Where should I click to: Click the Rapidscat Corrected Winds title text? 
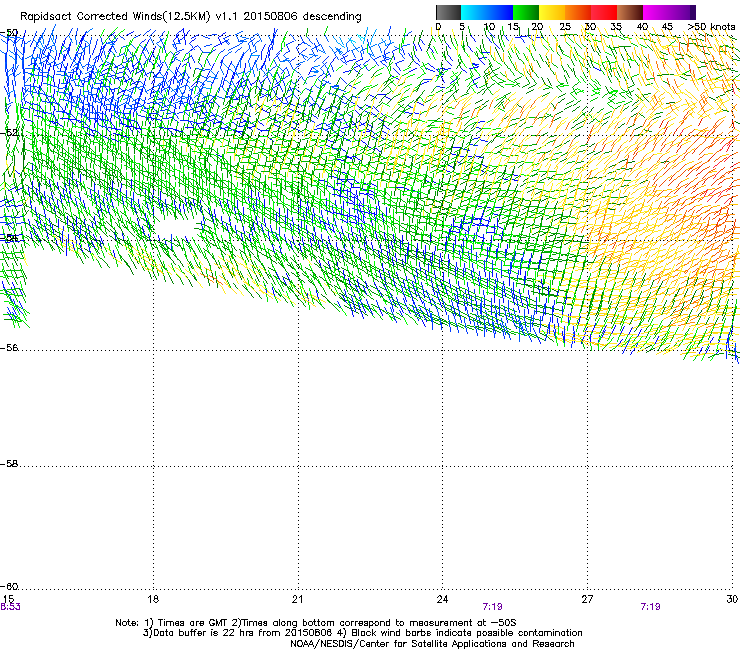pyautogui.click(x=191, y=16)
